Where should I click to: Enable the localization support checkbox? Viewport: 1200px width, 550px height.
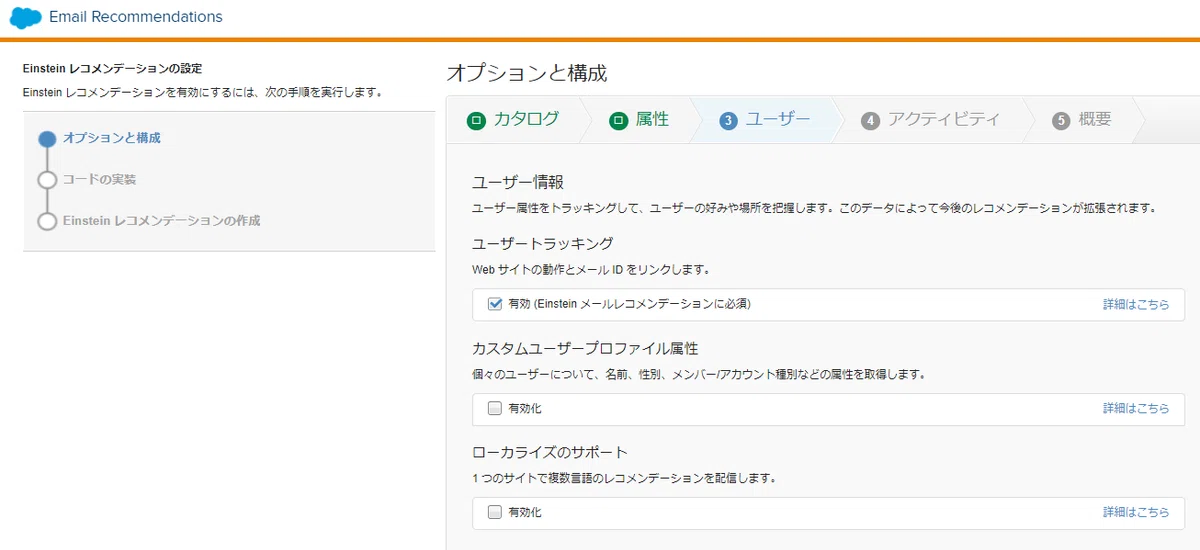(x=495, y=512)
